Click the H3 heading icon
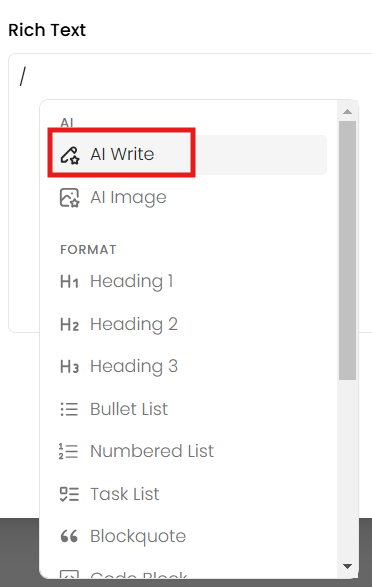The width and height of the screenshot is (372, 587). [x=69, y=367]
